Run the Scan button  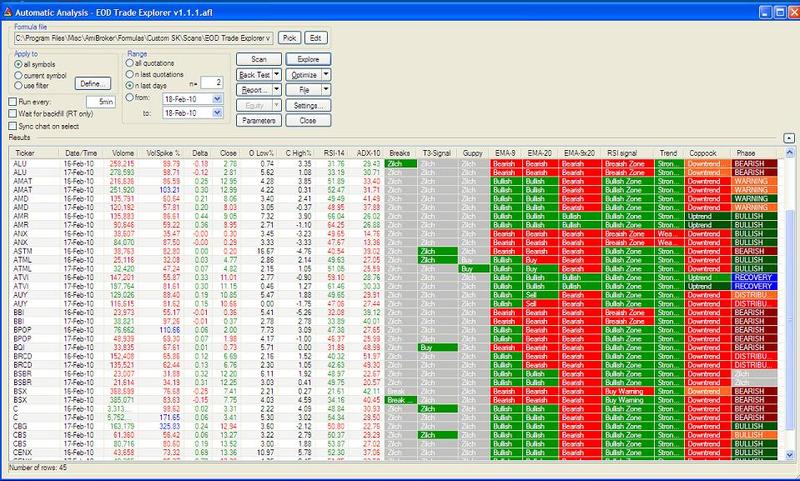point(259,59)
